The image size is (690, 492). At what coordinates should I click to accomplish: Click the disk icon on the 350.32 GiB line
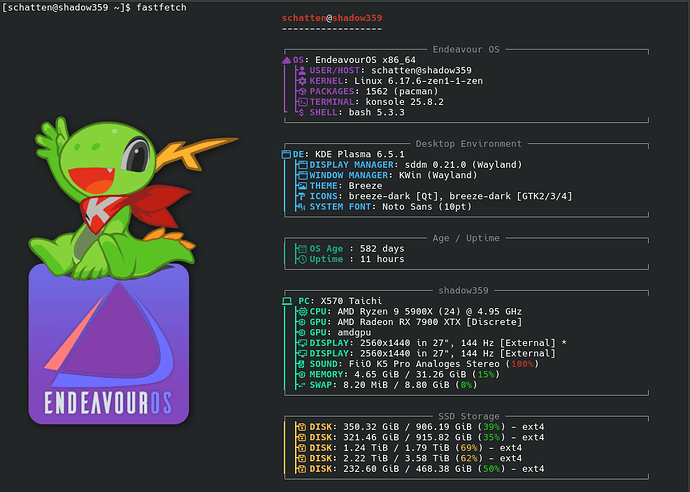point(302,426)
